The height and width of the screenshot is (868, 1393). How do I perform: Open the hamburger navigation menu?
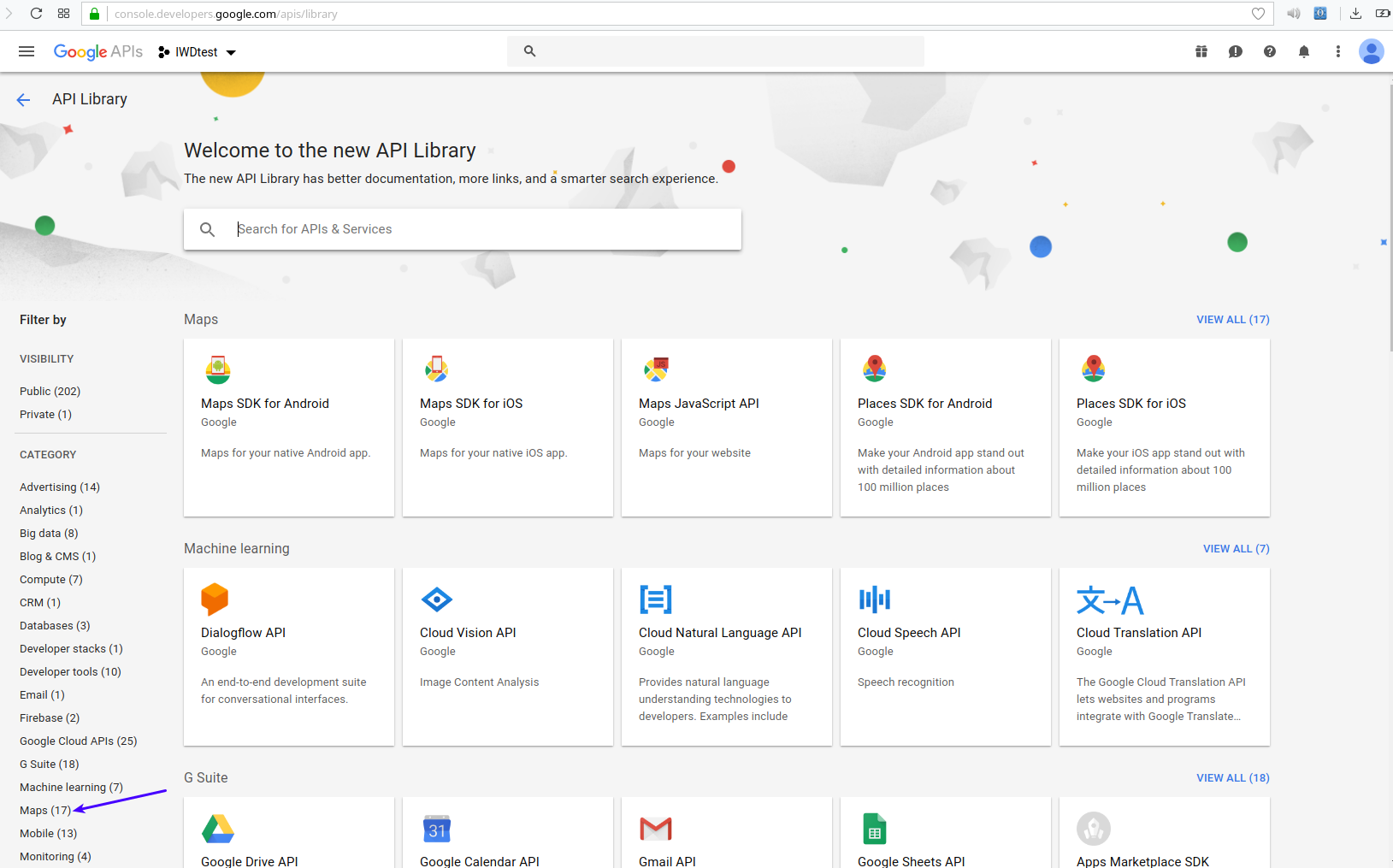tap(27, 51)
